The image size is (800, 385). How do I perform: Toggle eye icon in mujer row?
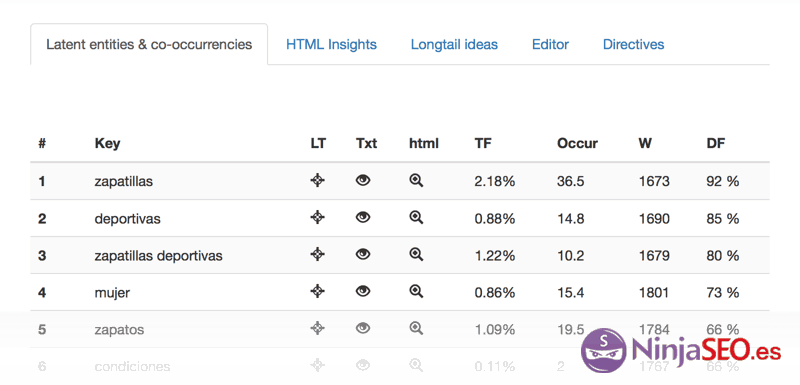[x=363, y=291]
